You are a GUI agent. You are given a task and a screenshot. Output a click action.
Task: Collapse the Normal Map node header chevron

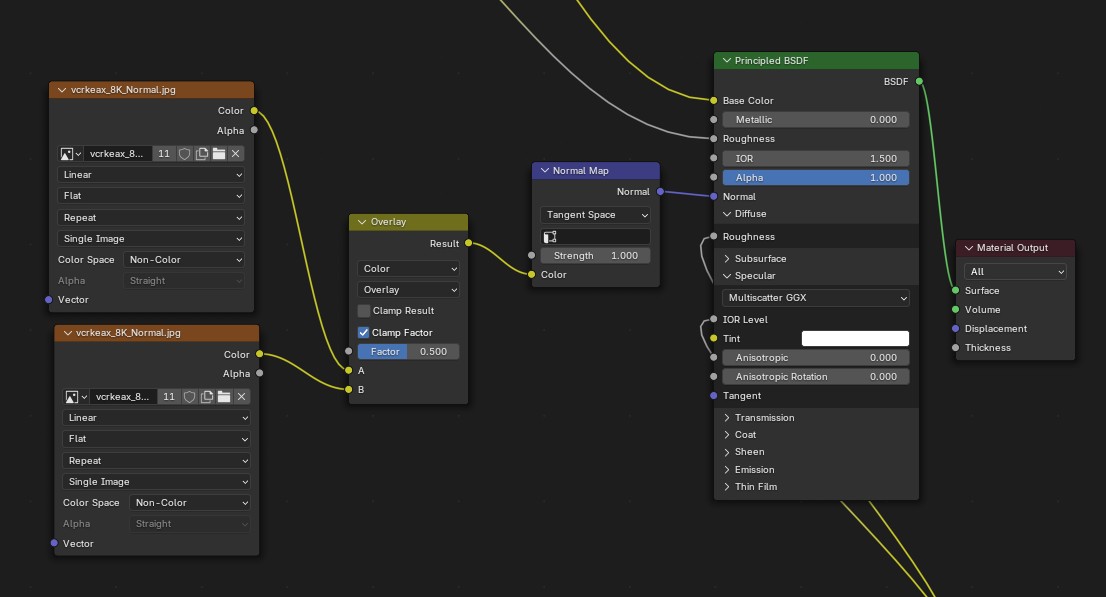point(545,171)
